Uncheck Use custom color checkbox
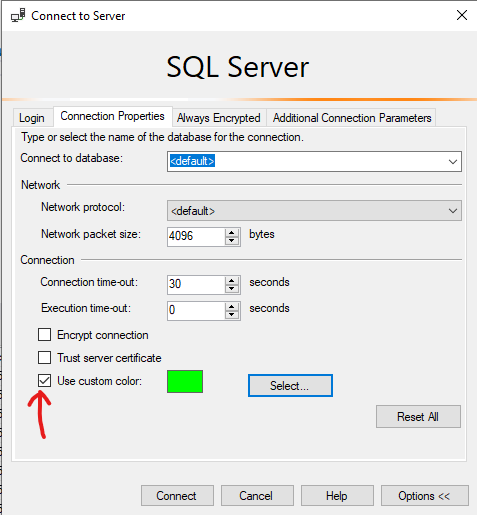 click(44, 380)
